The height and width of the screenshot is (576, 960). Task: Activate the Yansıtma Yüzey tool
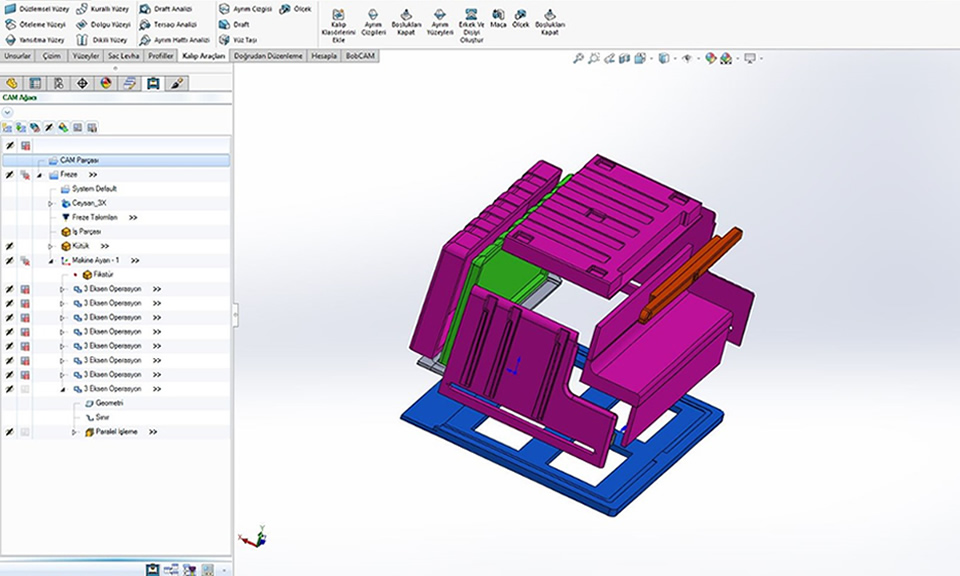(x=35, y=40)
